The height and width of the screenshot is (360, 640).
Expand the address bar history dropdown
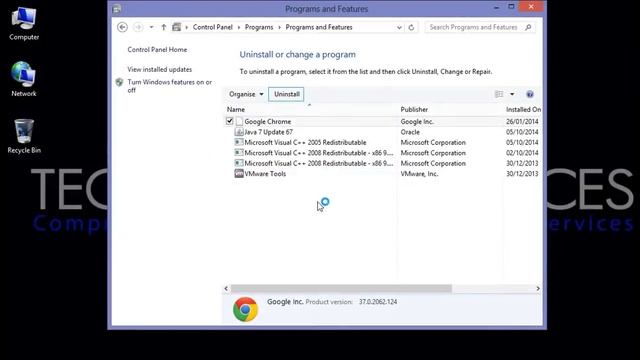point(399,27)
